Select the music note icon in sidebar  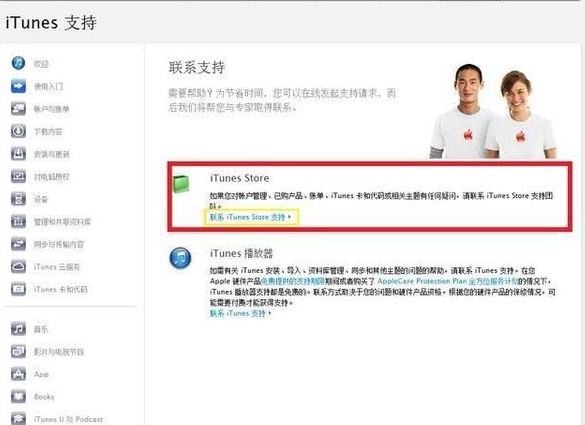click(x=18, y=329)
